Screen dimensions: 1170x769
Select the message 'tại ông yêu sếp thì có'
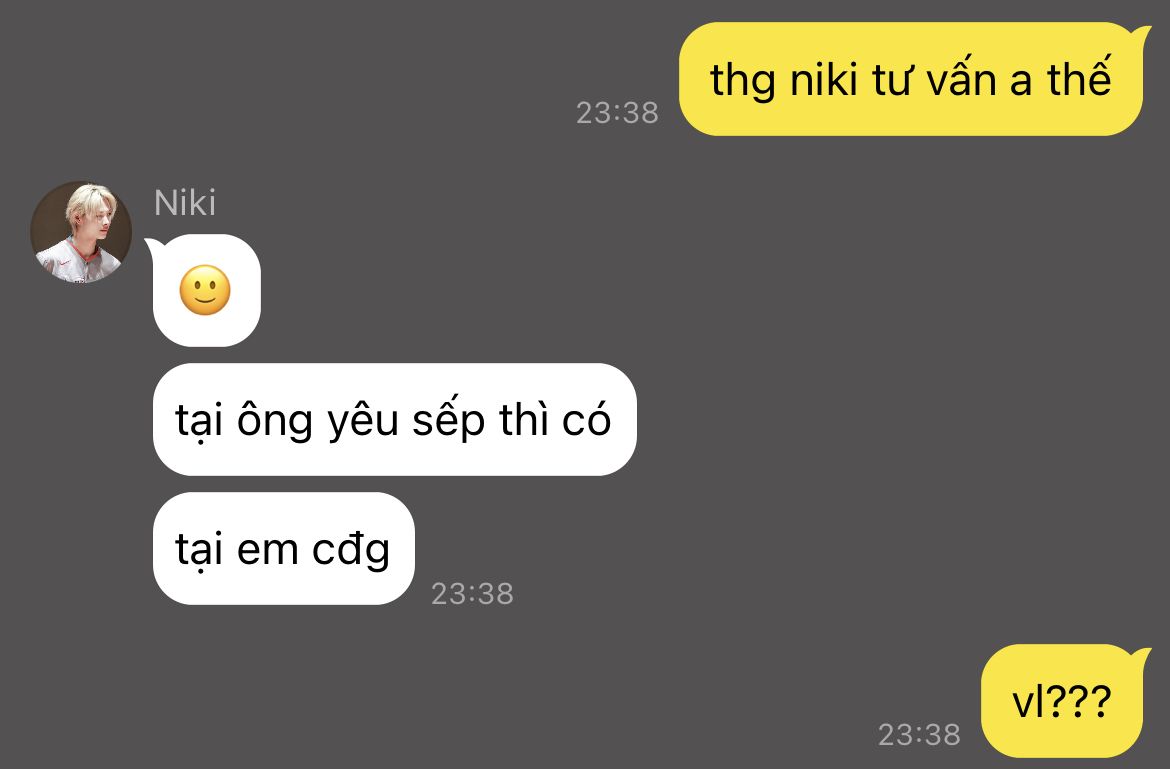[394, 419]
